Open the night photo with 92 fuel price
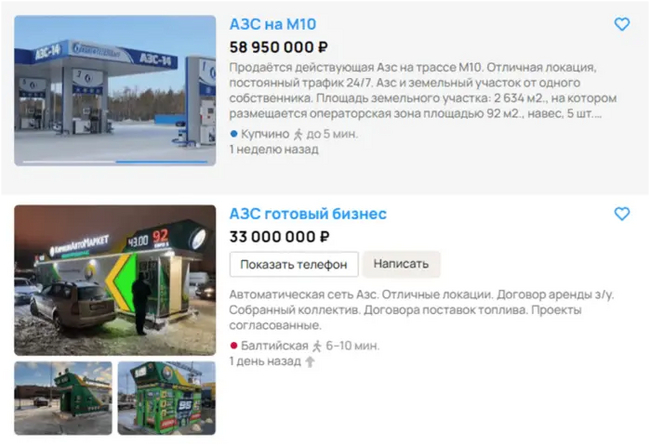650x445 pixels. click(x=115, y=280)
